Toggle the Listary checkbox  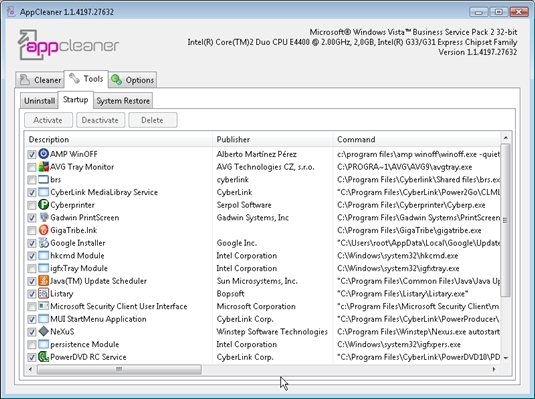click(32, 294)
